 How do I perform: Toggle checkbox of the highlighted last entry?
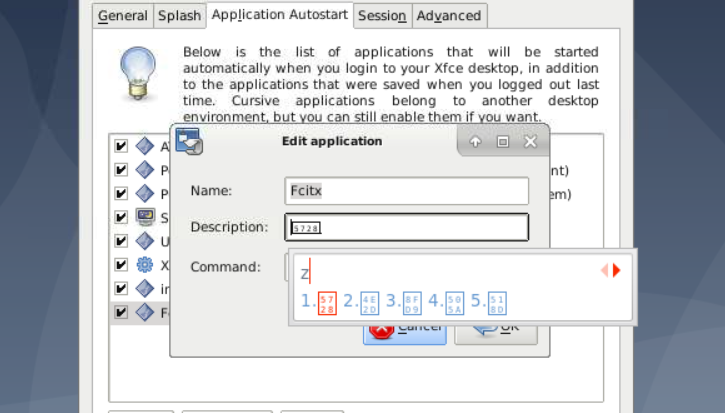(121, 312)
